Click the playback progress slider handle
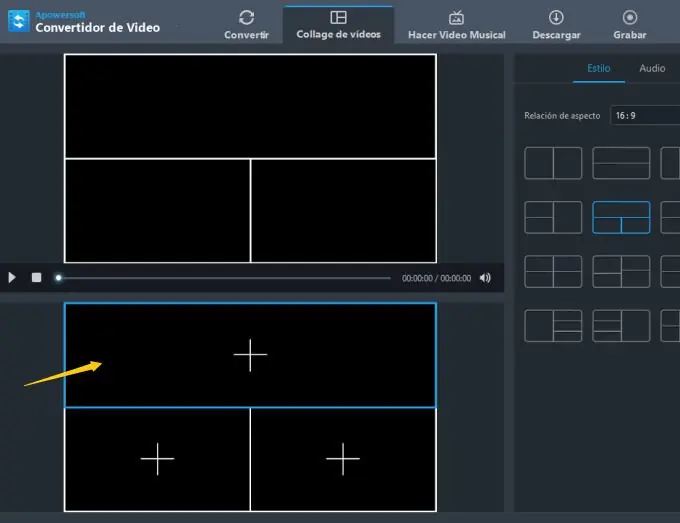The width and height of the screenshot is (680, 523). coord(59,278)
